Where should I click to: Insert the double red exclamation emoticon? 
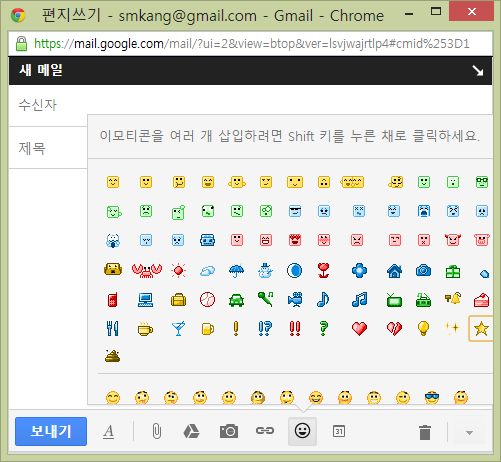[295, 328]
